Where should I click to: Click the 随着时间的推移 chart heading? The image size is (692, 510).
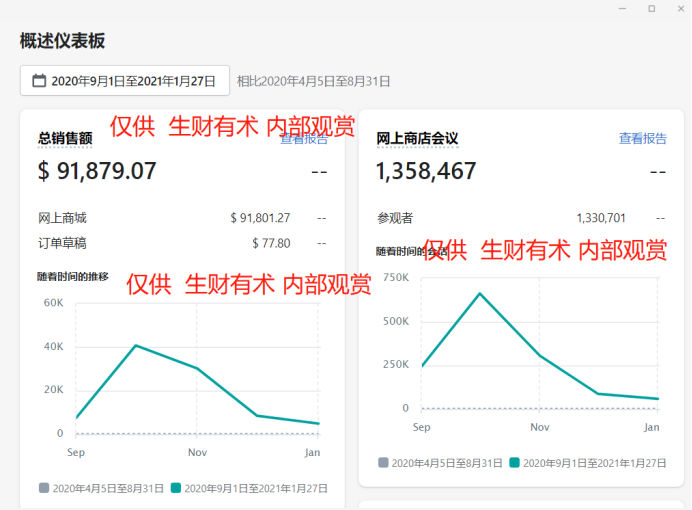coord(73,277)
